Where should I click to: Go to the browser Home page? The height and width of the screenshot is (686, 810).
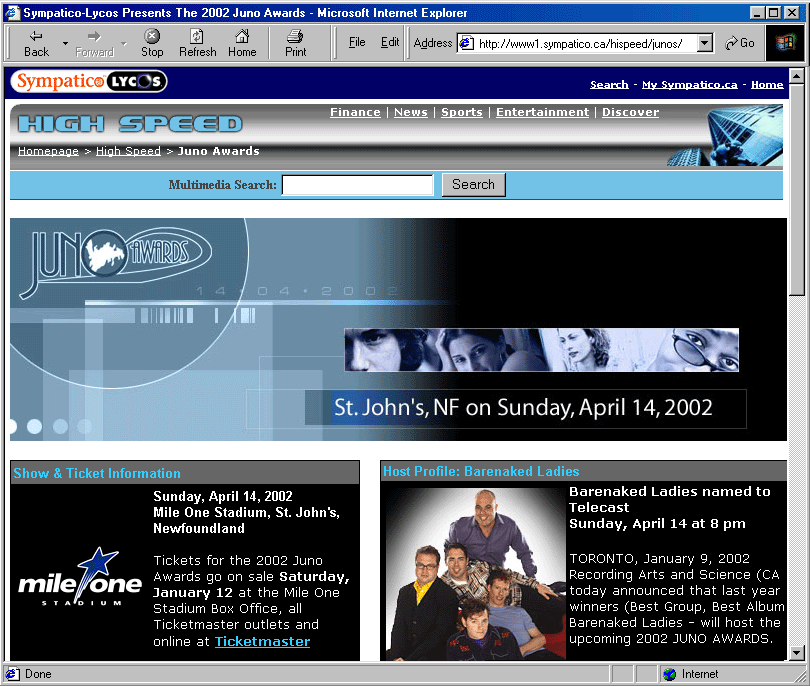click(x=242, y=43)
